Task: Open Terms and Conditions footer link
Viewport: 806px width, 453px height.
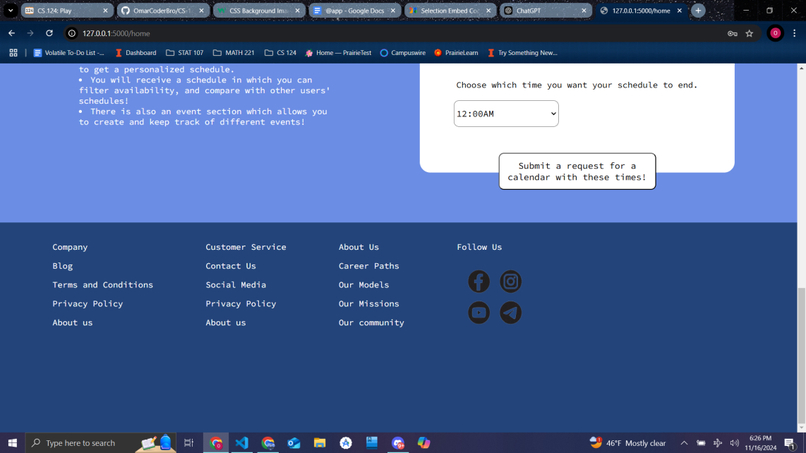Action: [x=102, y=285]
